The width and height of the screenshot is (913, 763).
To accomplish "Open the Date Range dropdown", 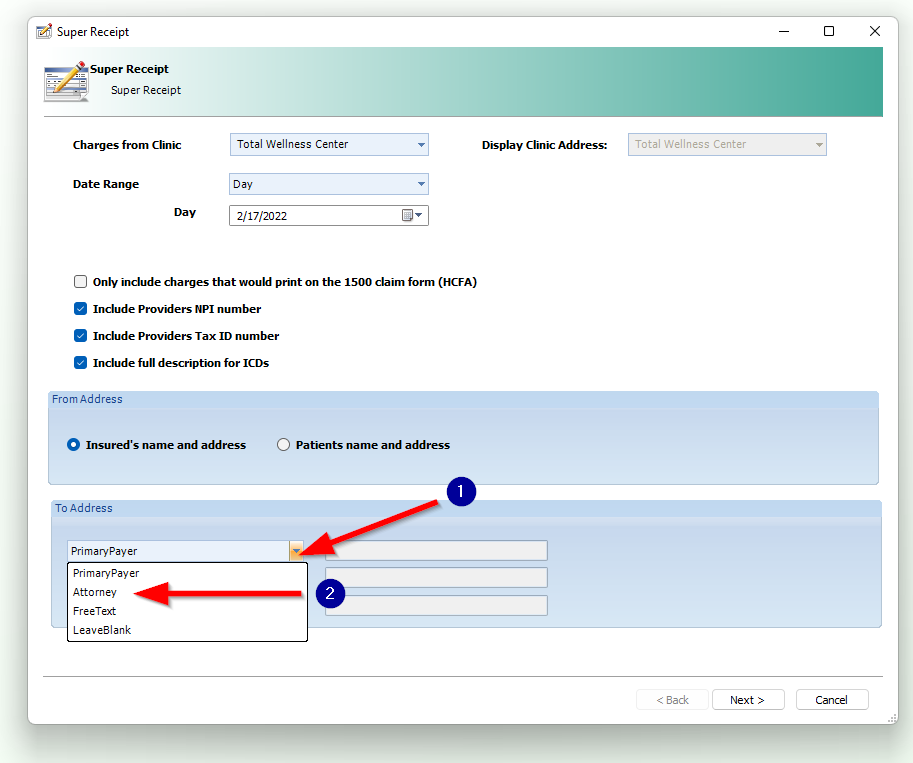I will tap(421, 184).
